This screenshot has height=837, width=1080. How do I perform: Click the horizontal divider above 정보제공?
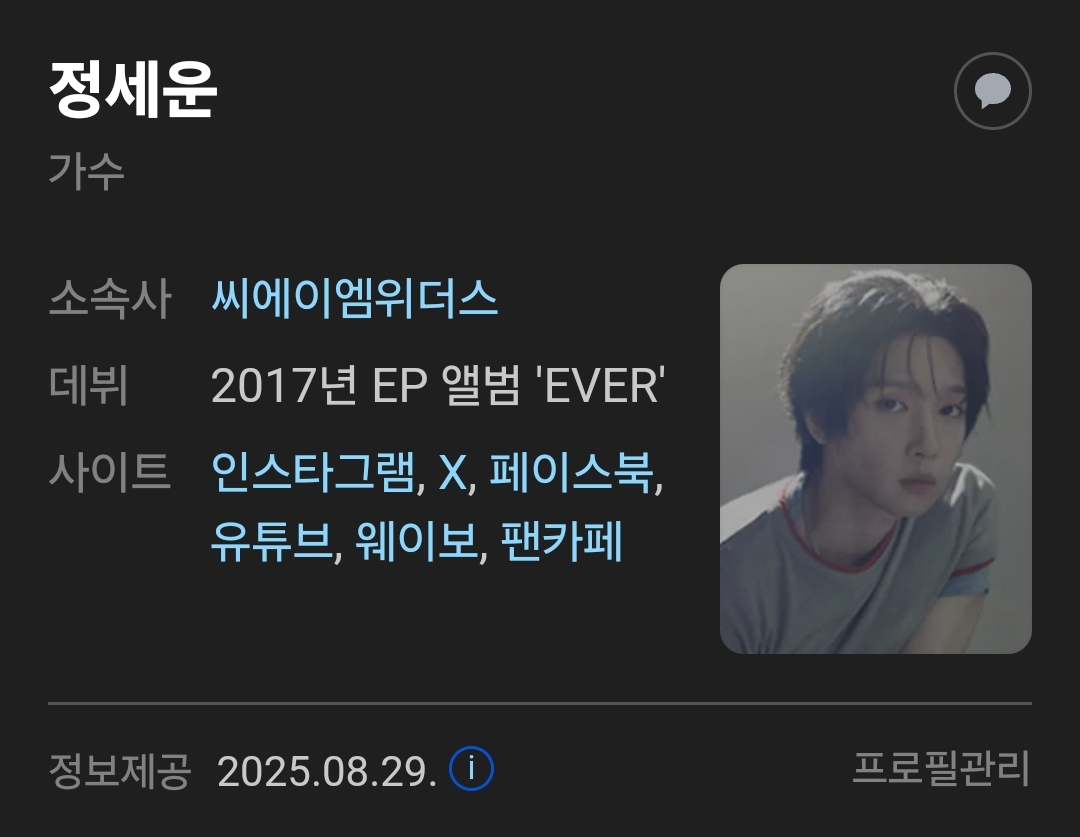(540, 703)
